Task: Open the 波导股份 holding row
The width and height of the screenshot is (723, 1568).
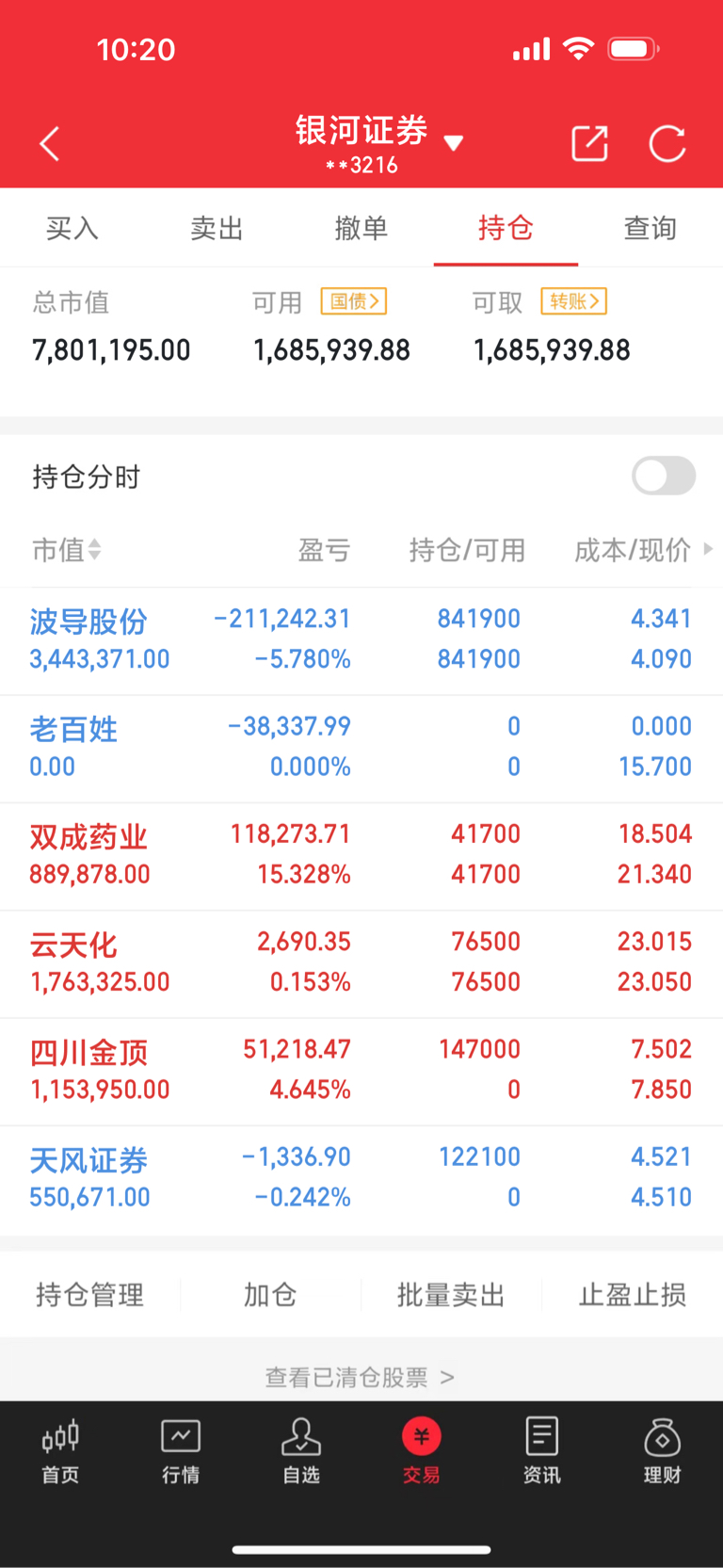Action: pos(361,640)
